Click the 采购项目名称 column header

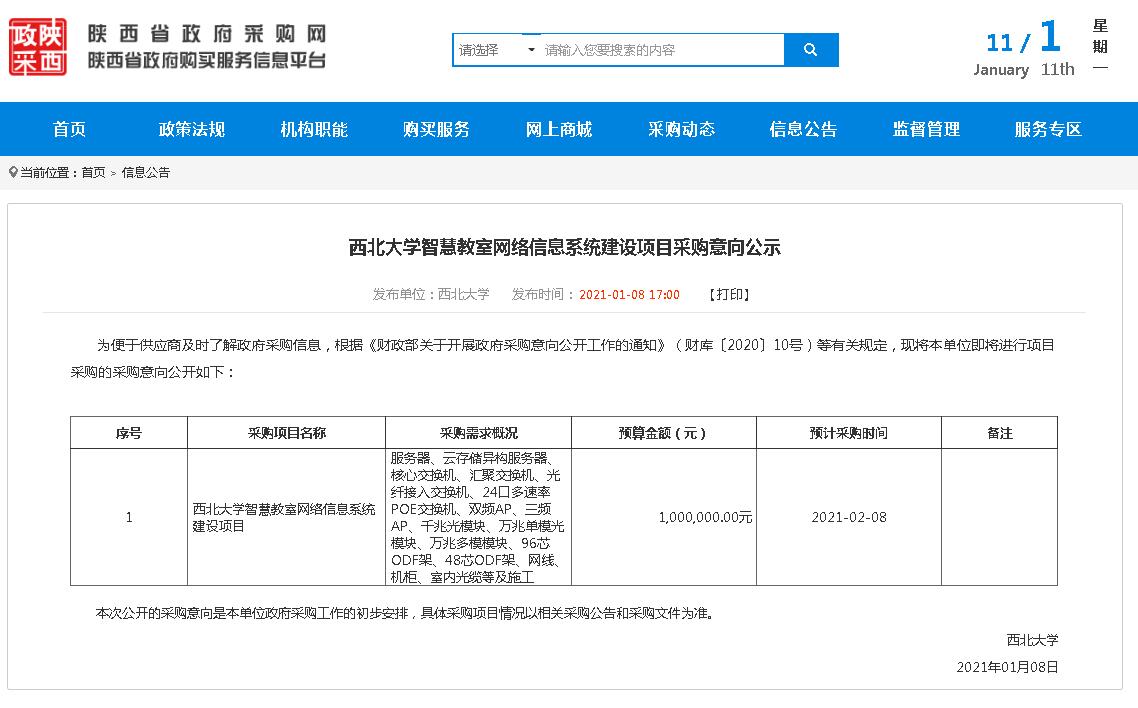pos(286,433)
